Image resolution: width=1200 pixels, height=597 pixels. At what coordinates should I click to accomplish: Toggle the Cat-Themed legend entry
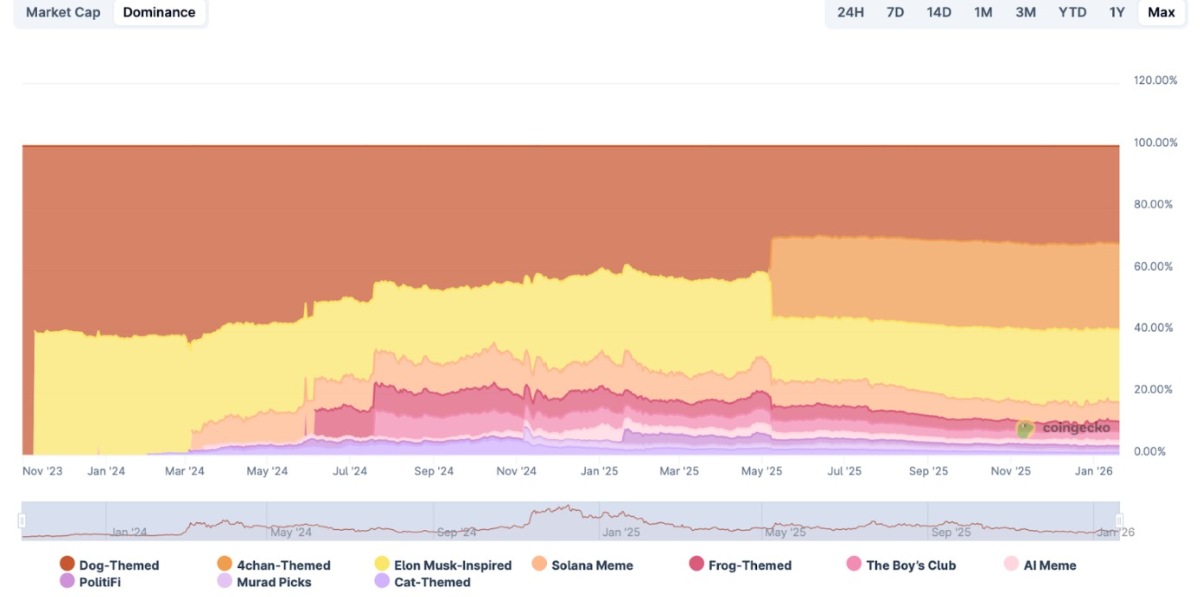pos(422,581)
